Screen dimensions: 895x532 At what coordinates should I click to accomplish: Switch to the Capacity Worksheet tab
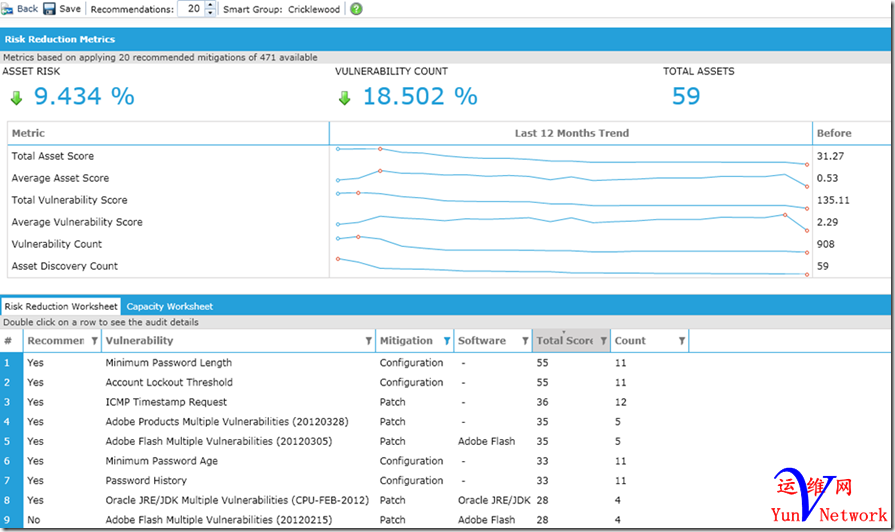[x=169, y=306]
